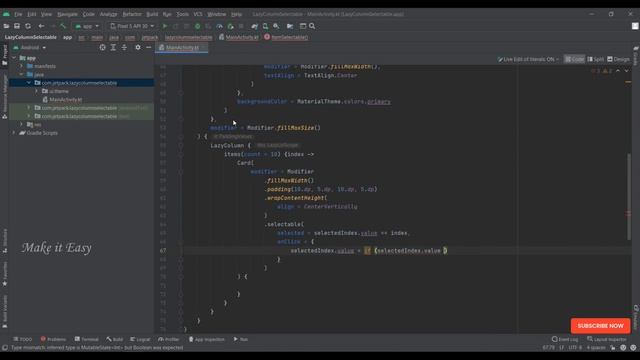Viewport: 640px width, 360px height.
Task: Click the sync/reload toolbar icon
Action: tap(28, 26)
